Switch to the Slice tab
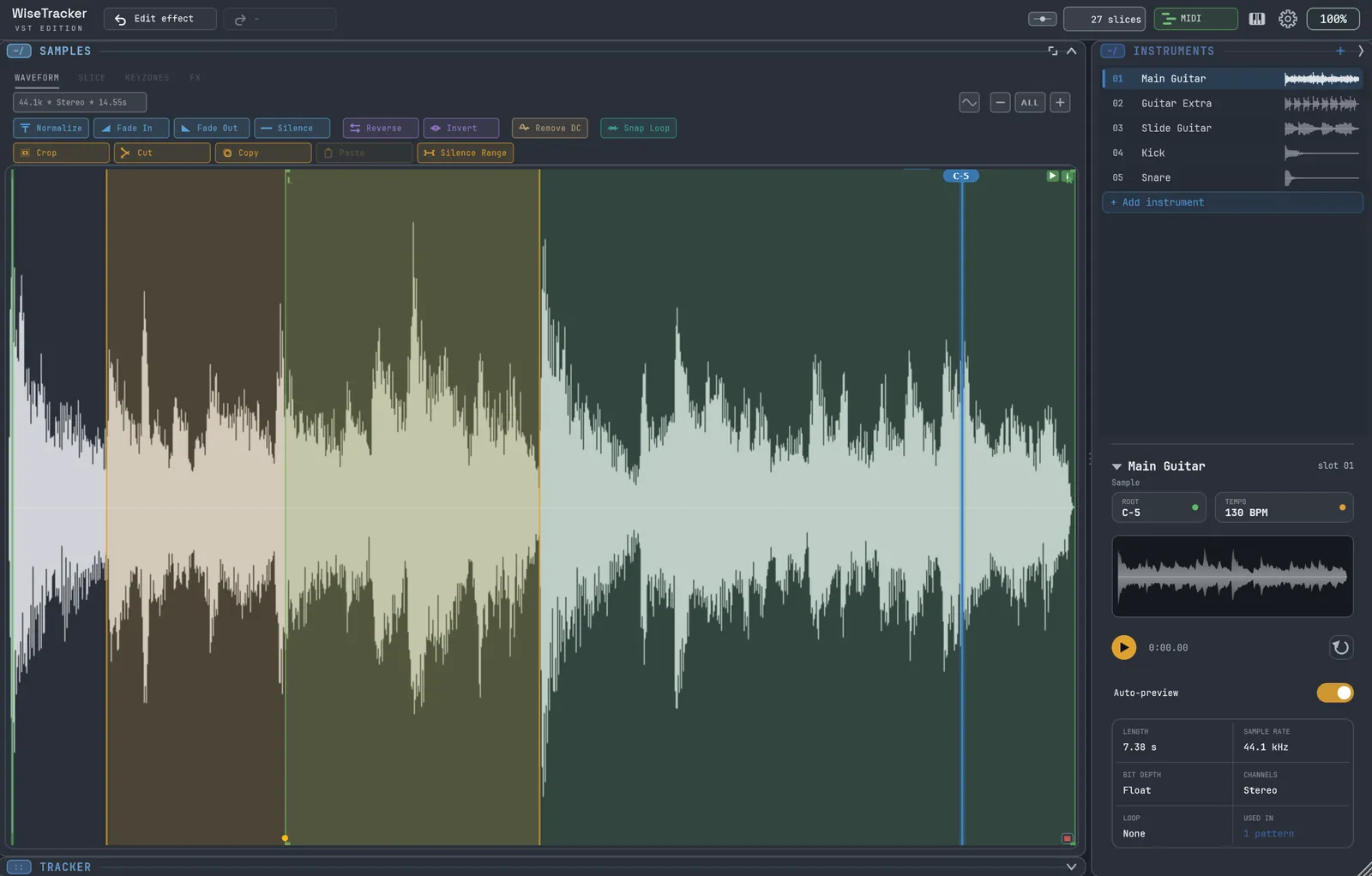The image size is (1372, 876). click(x=92, y=77)
